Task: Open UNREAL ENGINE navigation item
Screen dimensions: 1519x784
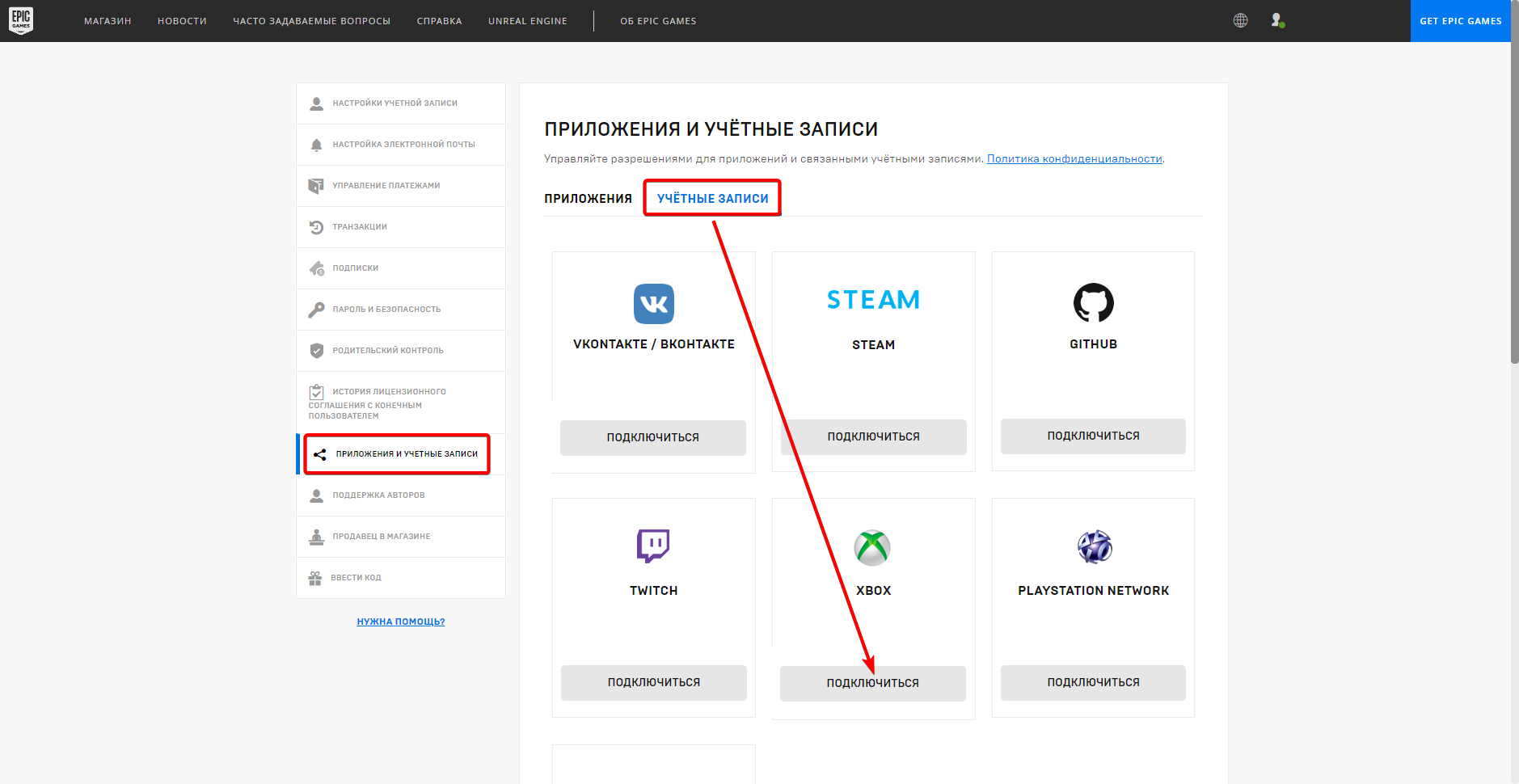Action: click(x=528, y=21)
